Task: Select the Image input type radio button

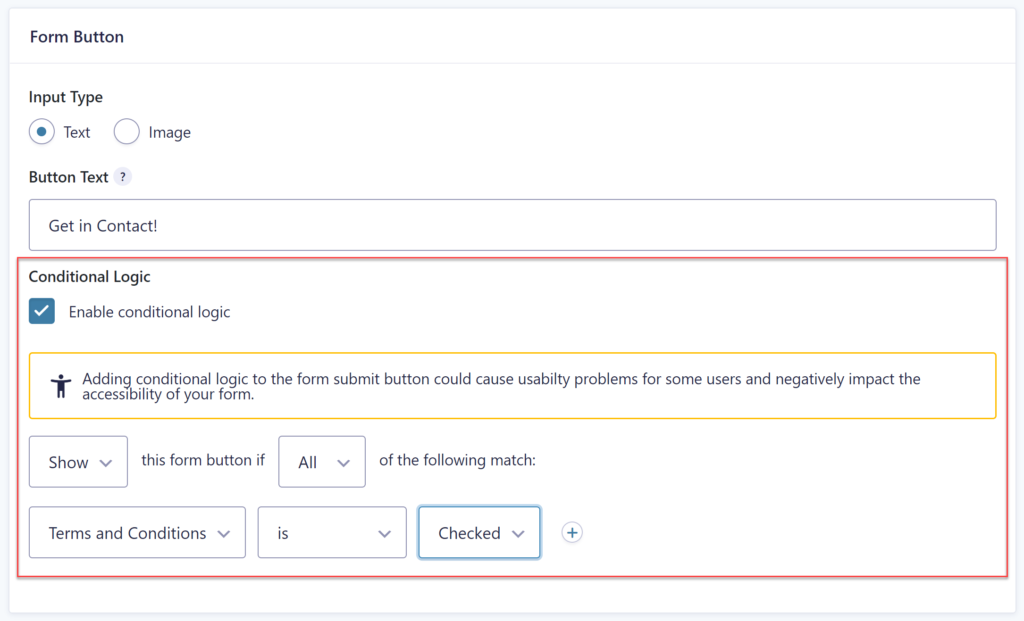Action: (x=126, y=131)
